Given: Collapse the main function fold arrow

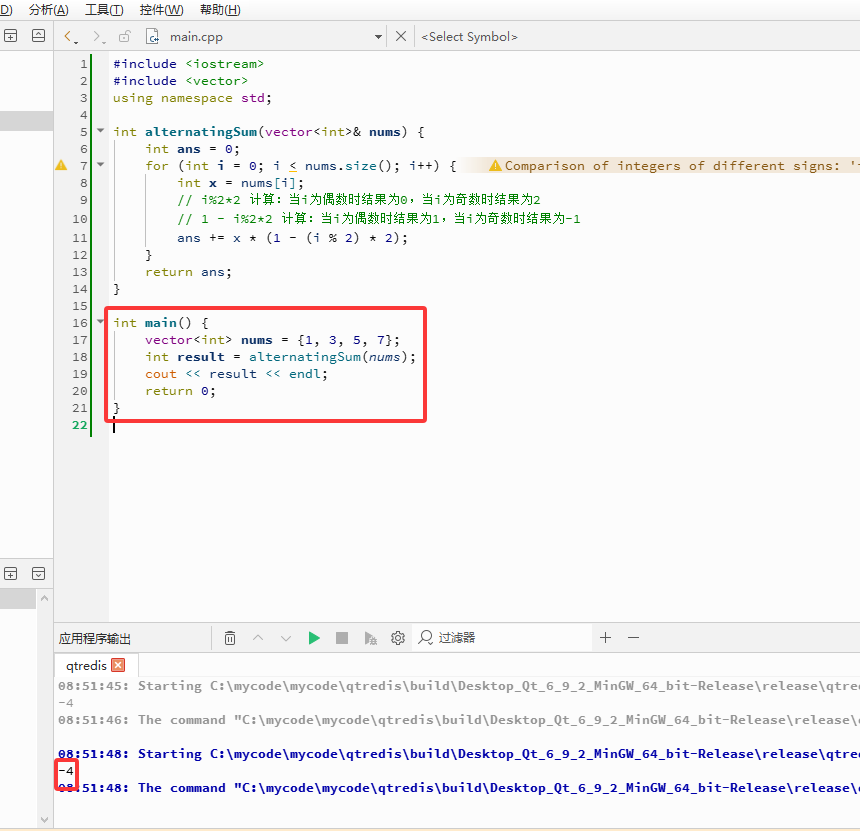Looking at the screenshot, I should pyautogui.click(x=100, y=321).
